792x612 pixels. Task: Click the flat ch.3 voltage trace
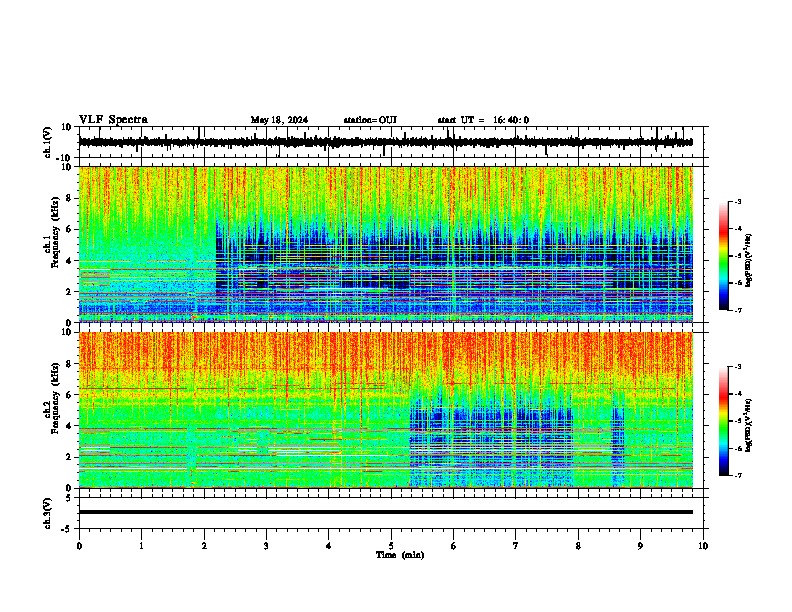point(385,512)
